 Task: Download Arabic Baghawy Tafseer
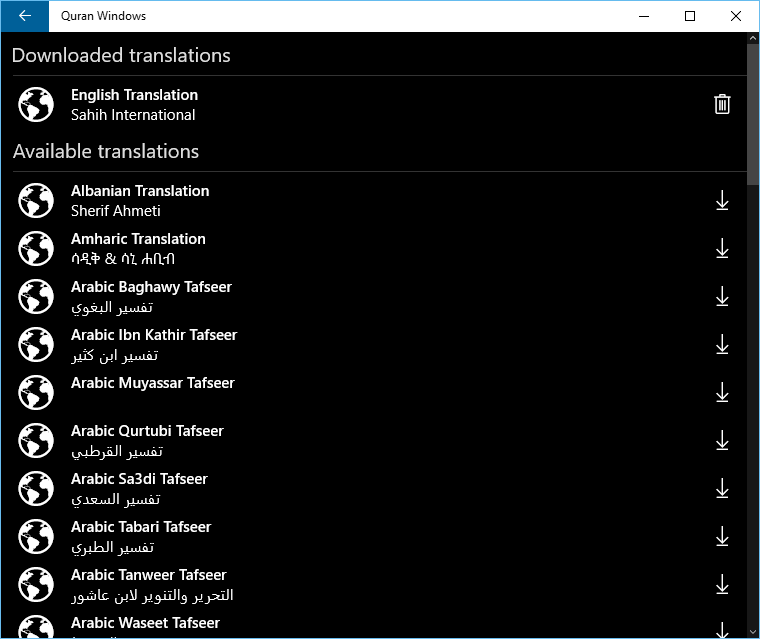coord(722,297)
